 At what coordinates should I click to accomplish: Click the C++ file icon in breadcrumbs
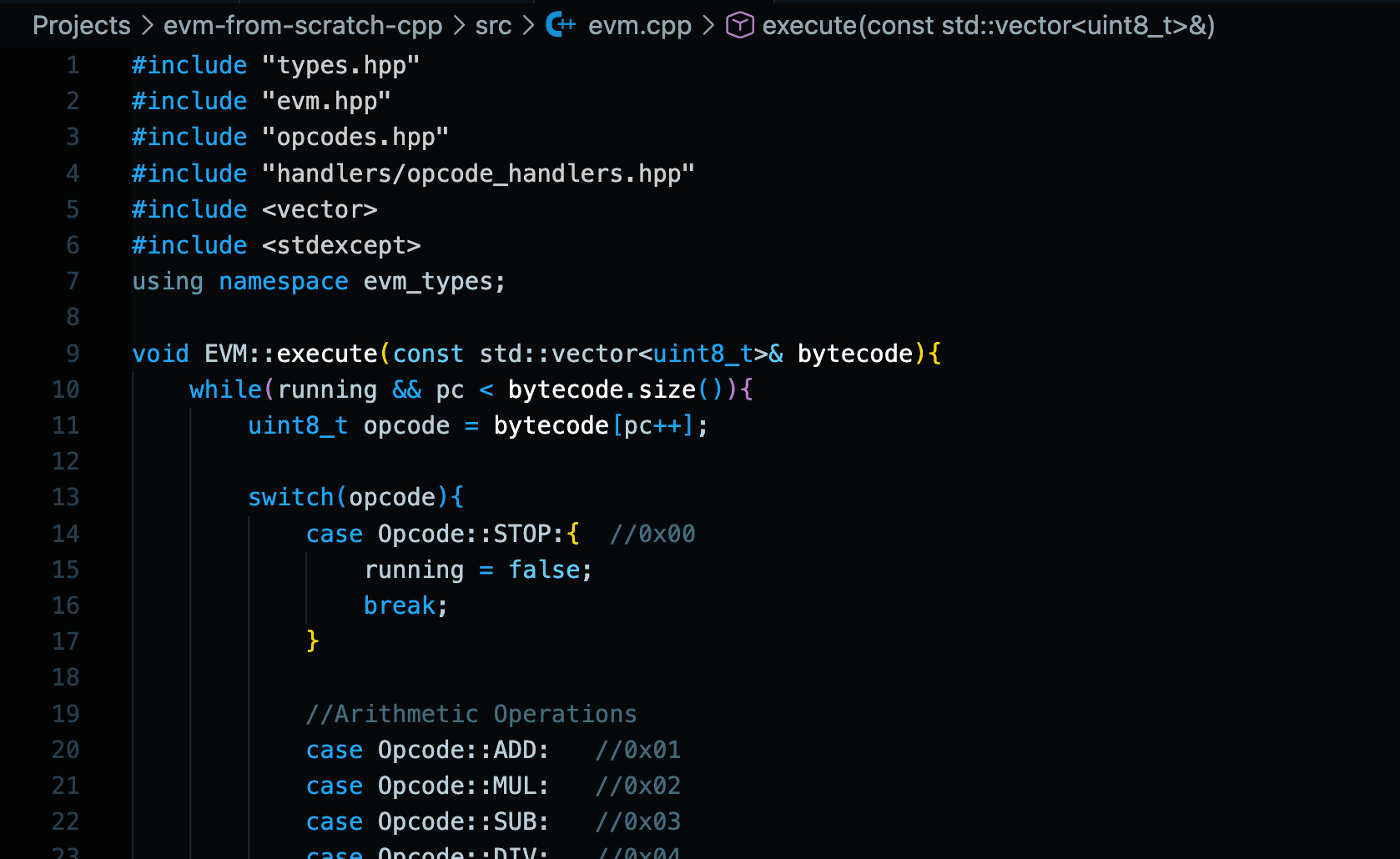[561, 25]
